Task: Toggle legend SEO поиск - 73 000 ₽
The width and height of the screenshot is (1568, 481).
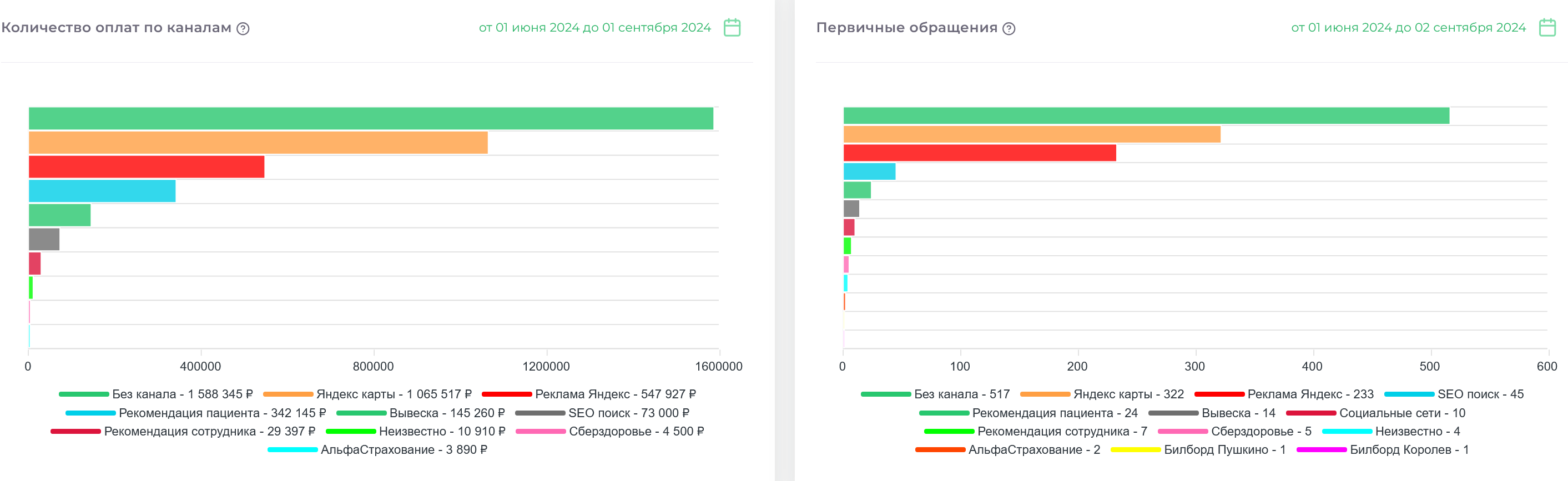Action: pyautogui.click(x=602, y=413)
